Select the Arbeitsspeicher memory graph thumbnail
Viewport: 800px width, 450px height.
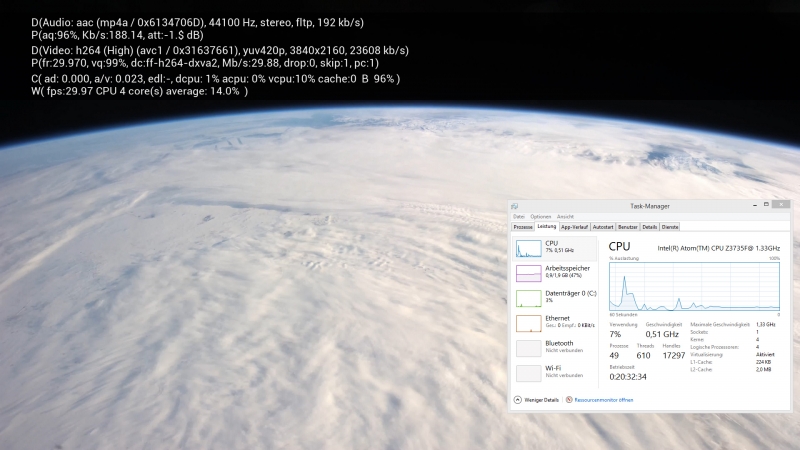528,273
